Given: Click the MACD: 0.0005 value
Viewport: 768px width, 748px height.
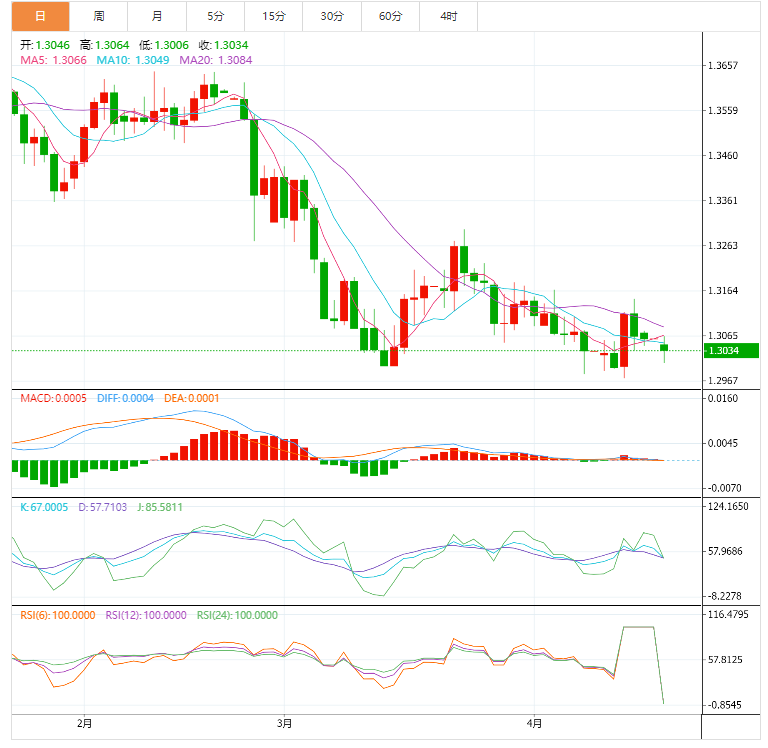Looking at the screenshot, I should point(53,398).
